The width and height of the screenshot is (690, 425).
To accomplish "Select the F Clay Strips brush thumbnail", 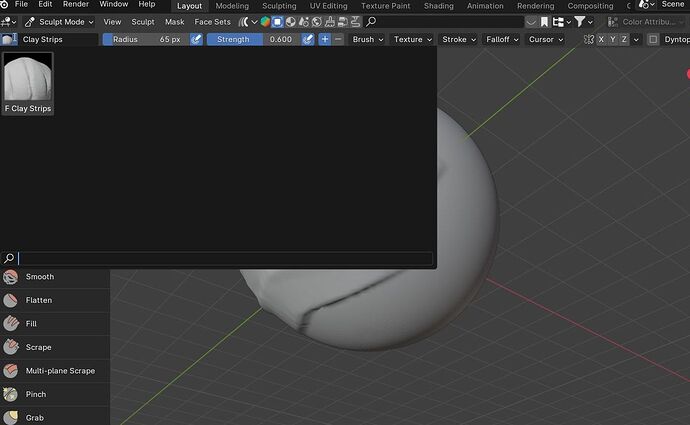I will pos(28,83).
